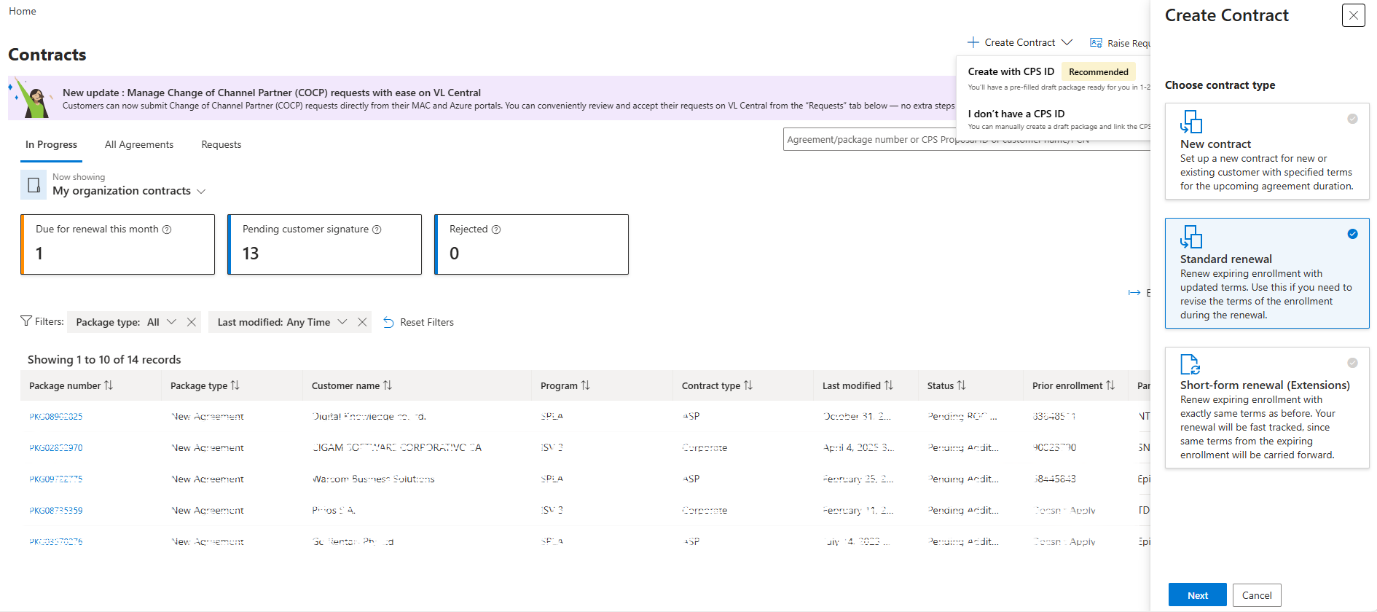Click customer name Warcom Business Solutions

tap(373, 479)
